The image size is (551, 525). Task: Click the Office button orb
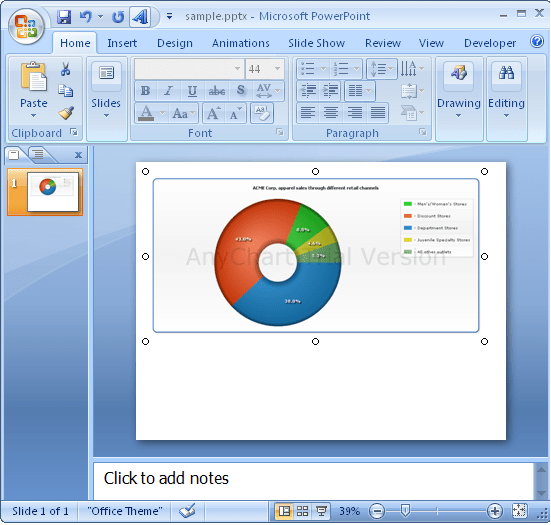pos(26,26)
